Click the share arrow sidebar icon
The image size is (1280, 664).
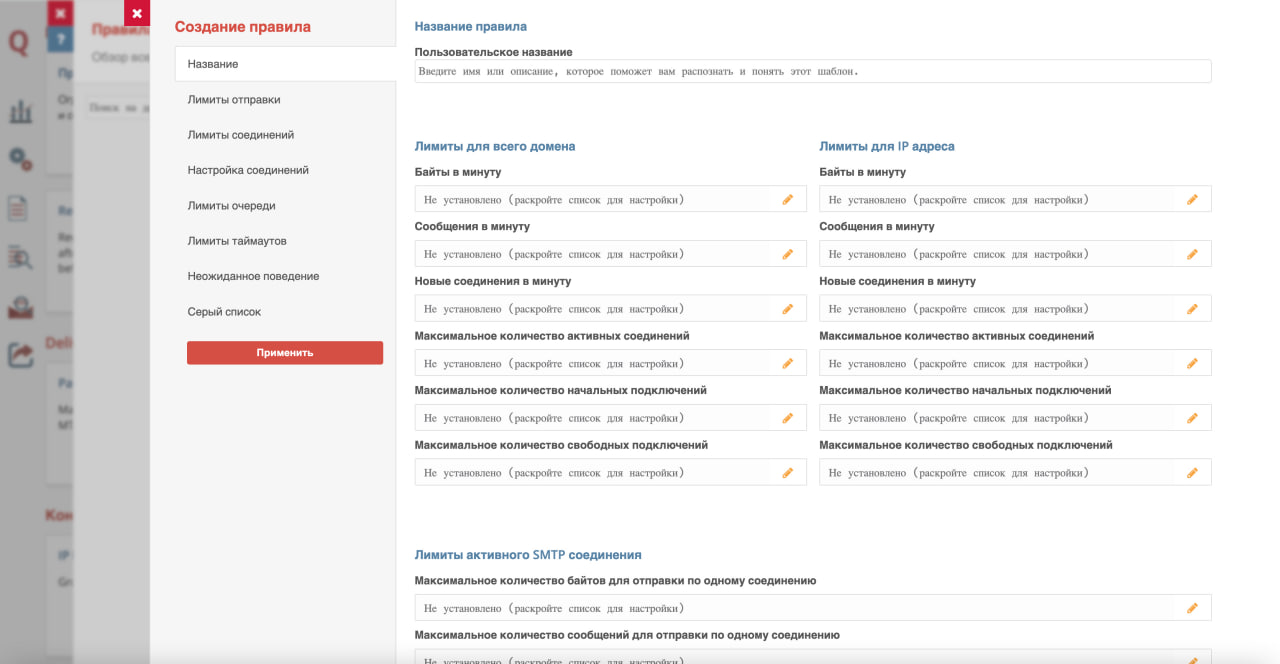[21, 354]
